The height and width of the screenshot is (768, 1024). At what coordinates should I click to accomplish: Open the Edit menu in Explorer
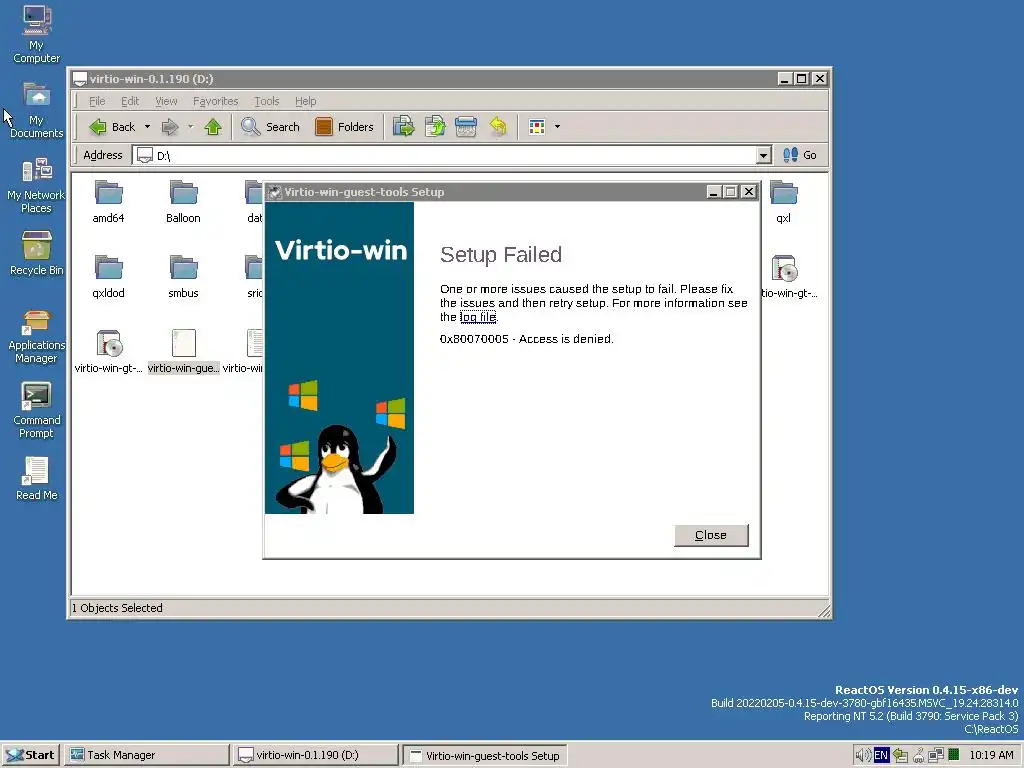pyautogui.click(x=129, y=101)
